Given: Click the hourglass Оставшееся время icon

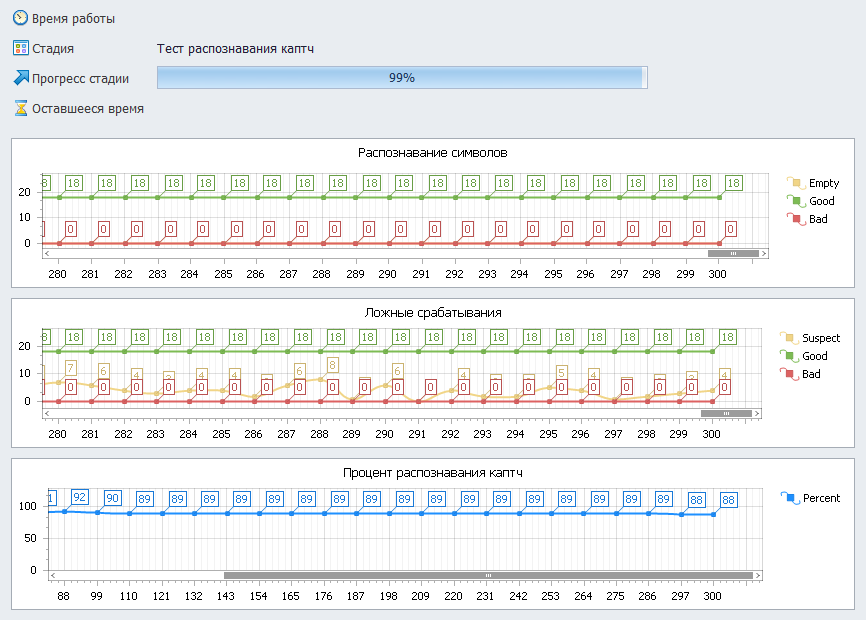Looking at the screenshot, I should pos(20,108).
